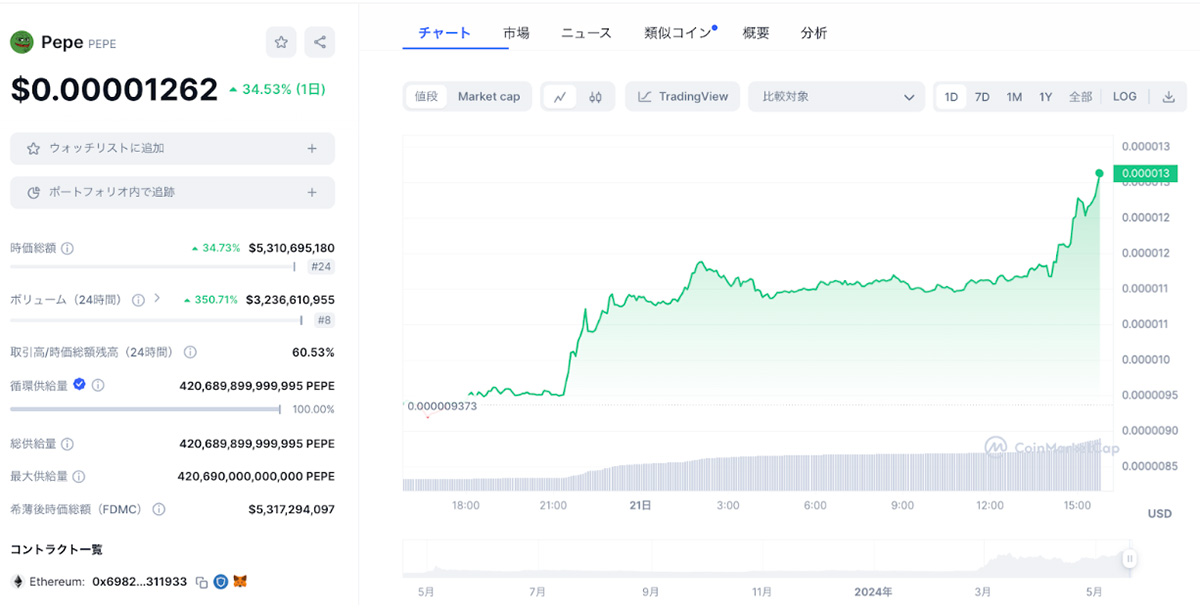Click the 0x6982...311933 contract address
1200x615 pixels.
pos(139,582)
